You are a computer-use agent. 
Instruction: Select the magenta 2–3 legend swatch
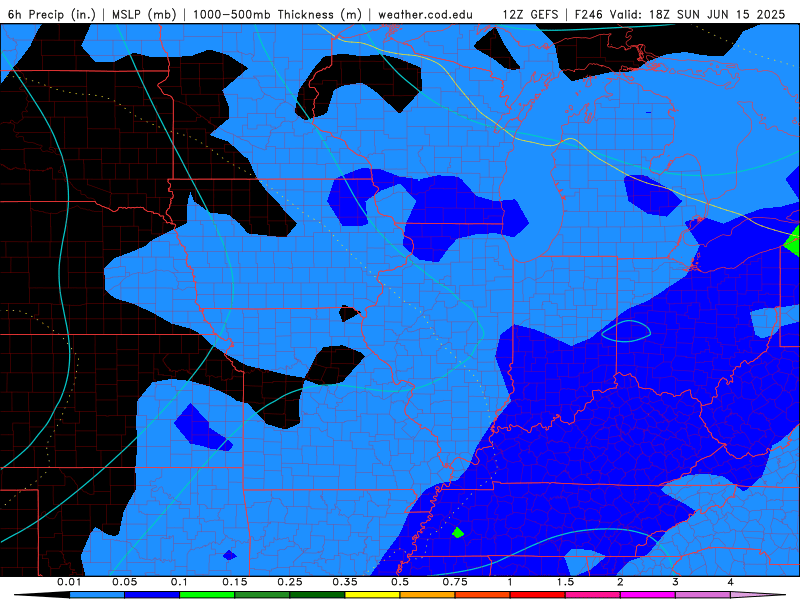point(648,595)
